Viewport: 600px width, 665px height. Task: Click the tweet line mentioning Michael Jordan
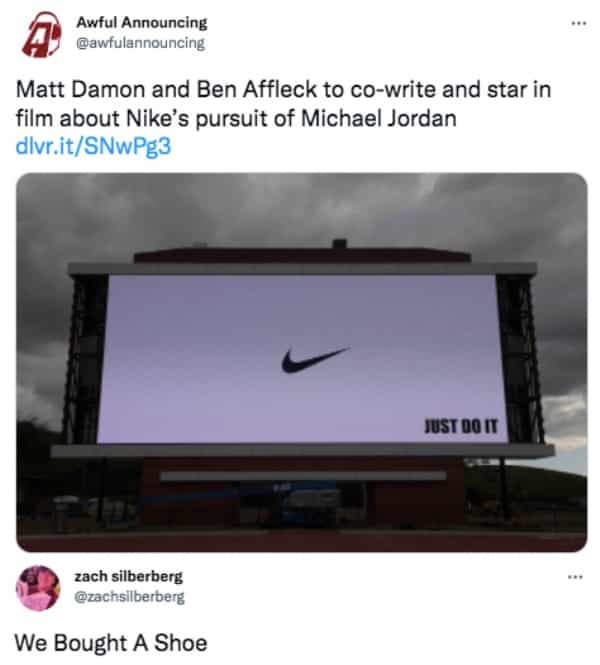(236, 118)
